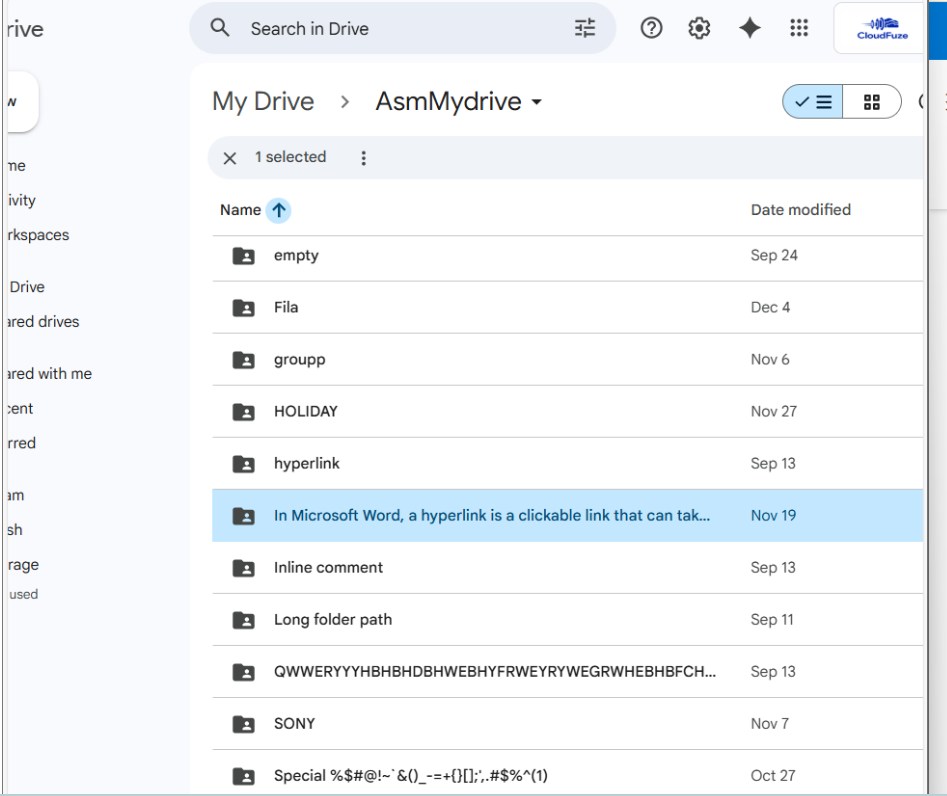Open the Google apps launcher grid
The width and height of the screenshot is (947, 796).
pos(798,28)
